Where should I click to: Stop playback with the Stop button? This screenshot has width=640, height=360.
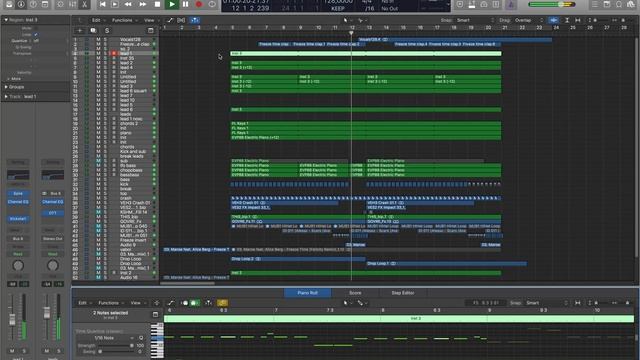pos(157,4)
